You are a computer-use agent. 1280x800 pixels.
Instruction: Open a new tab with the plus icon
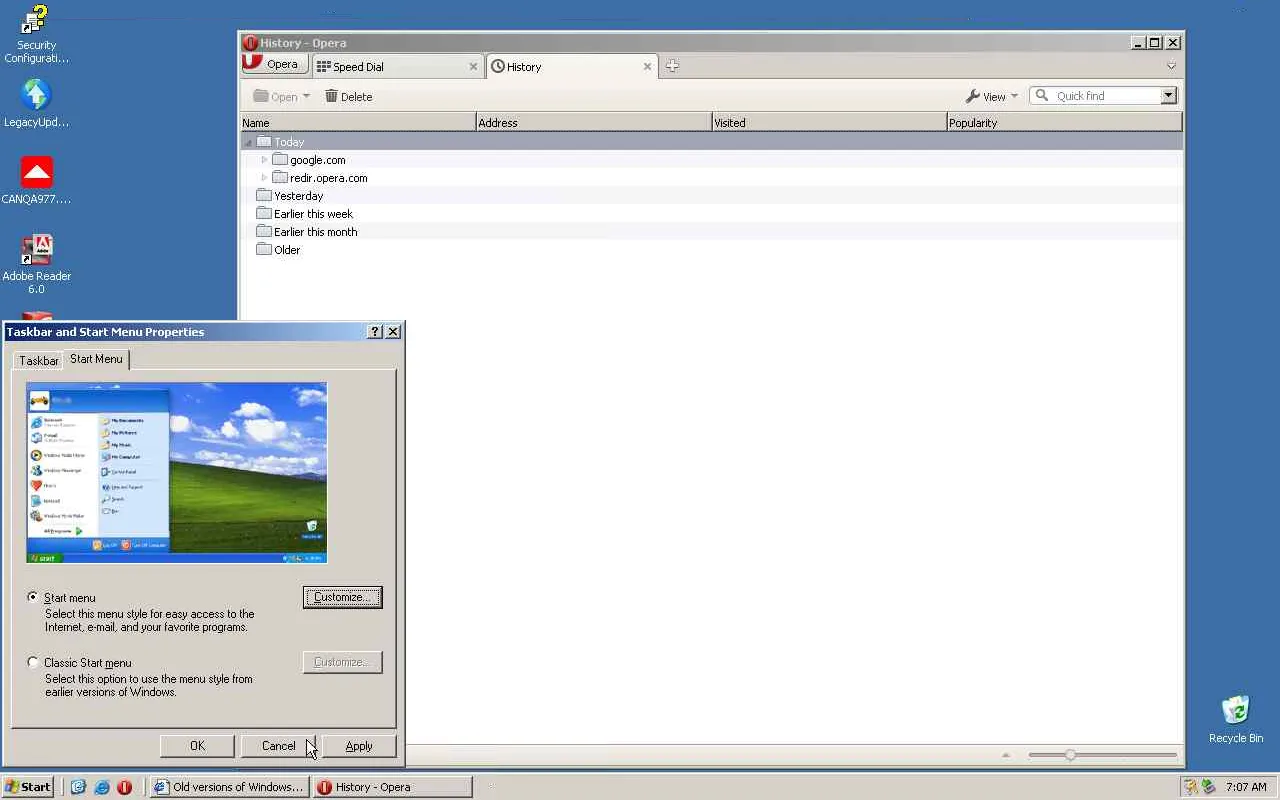click(672, 66)
